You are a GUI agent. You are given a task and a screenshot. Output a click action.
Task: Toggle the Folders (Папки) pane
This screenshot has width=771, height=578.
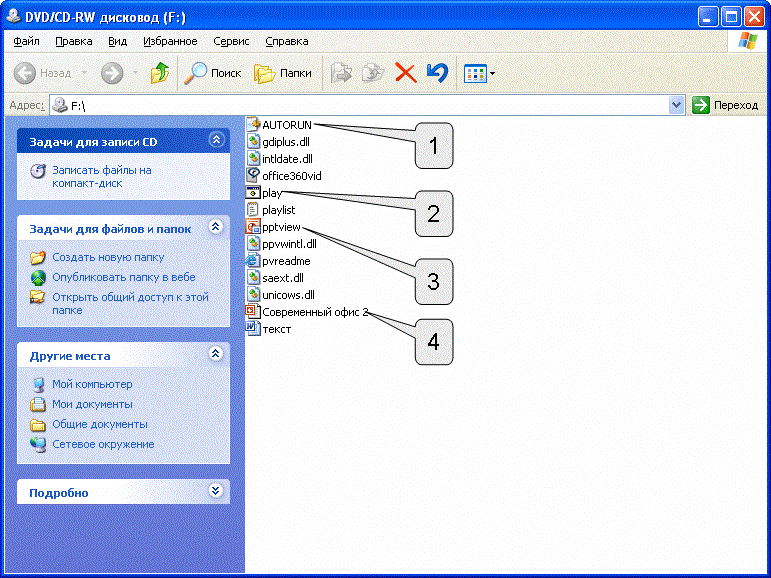pos(283,73)
